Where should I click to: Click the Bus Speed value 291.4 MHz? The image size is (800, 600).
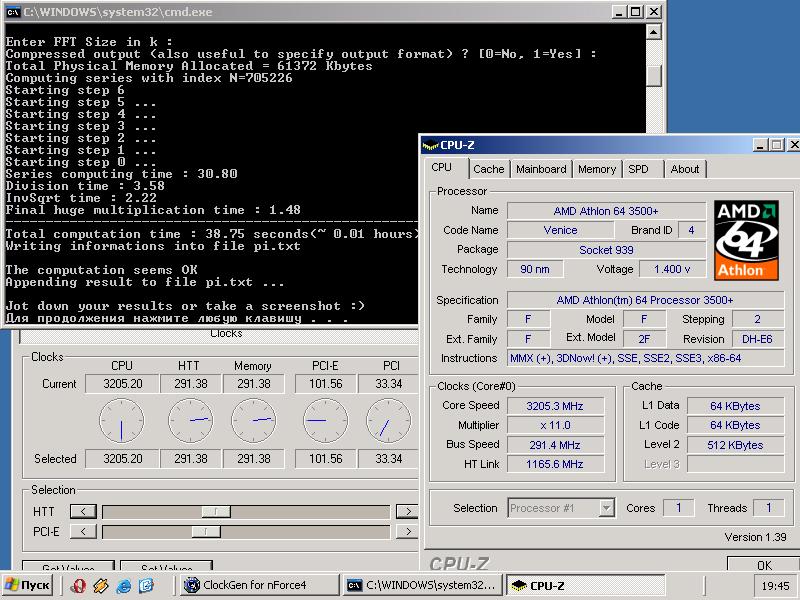(555, 445)
